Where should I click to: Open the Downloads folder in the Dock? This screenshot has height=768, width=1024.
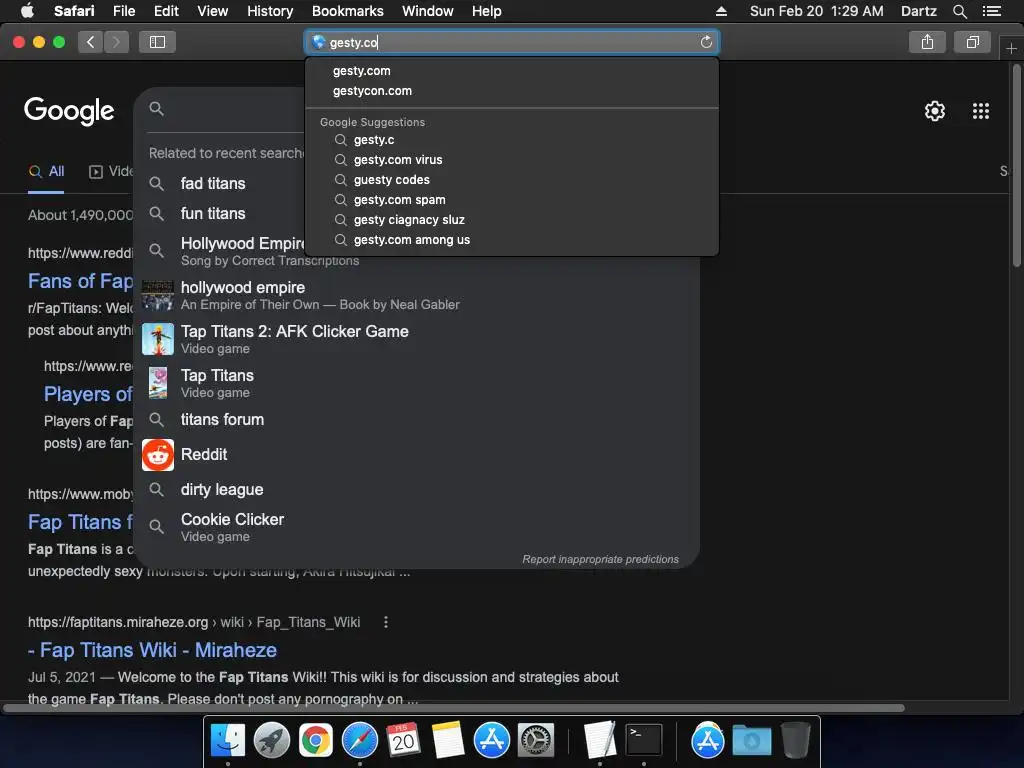point(752,741)
